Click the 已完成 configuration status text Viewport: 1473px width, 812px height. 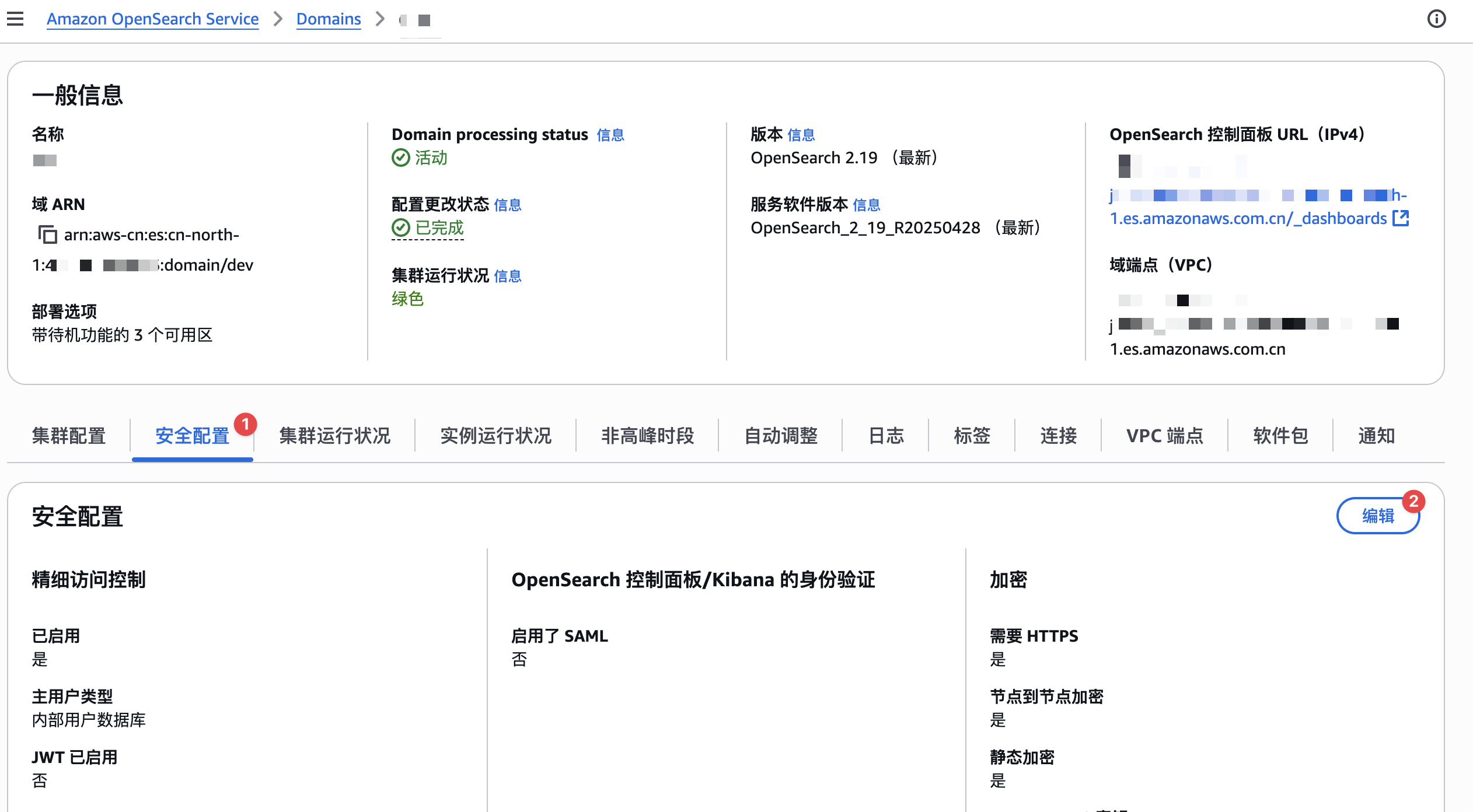[x=438, y=228]
